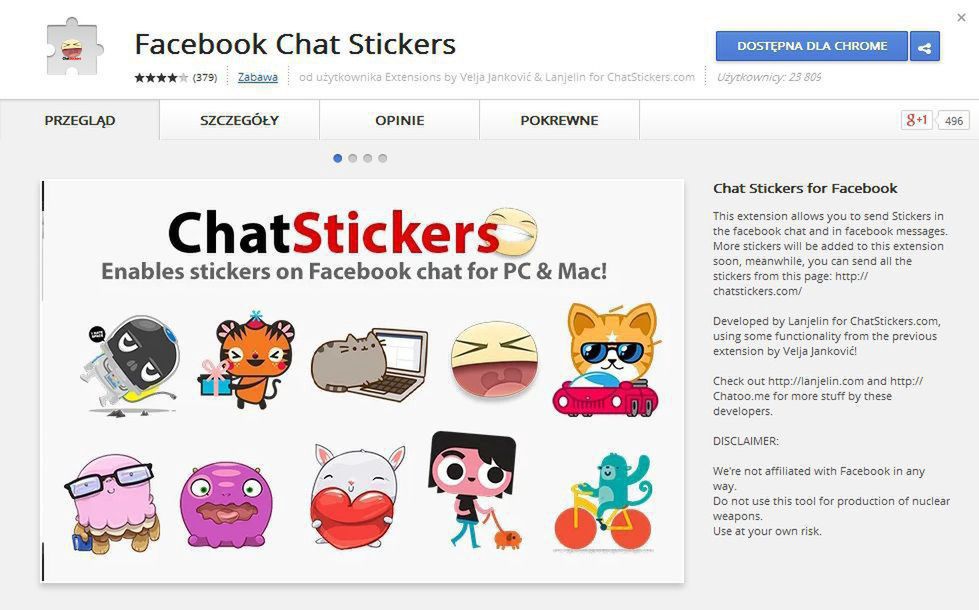Image resolution: width=979 pixels, height=610 pixels.
Task: Close the extension details dialog
Action: pos(962,17)
